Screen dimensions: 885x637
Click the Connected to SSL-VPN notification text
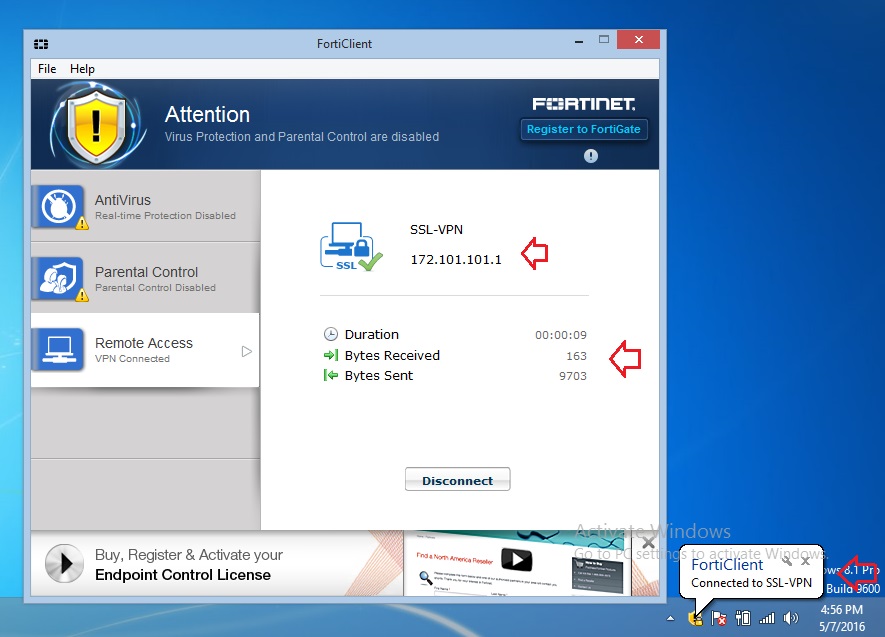click(x=751, y=583)
